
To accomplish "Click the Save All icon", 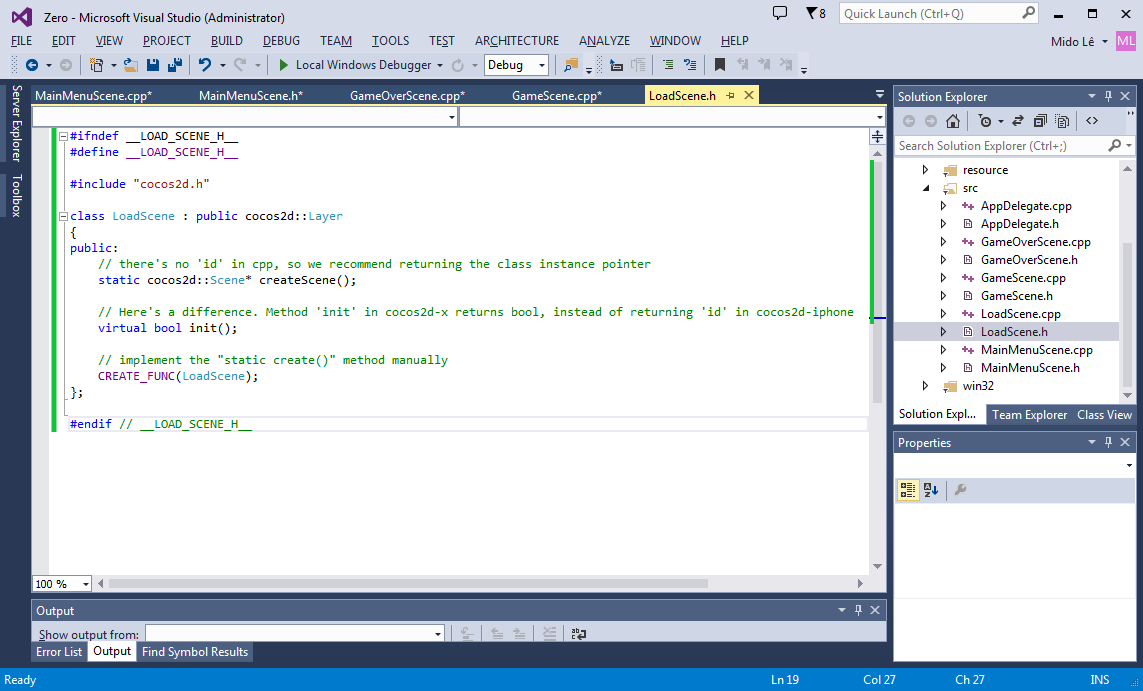I will [175, 65].
